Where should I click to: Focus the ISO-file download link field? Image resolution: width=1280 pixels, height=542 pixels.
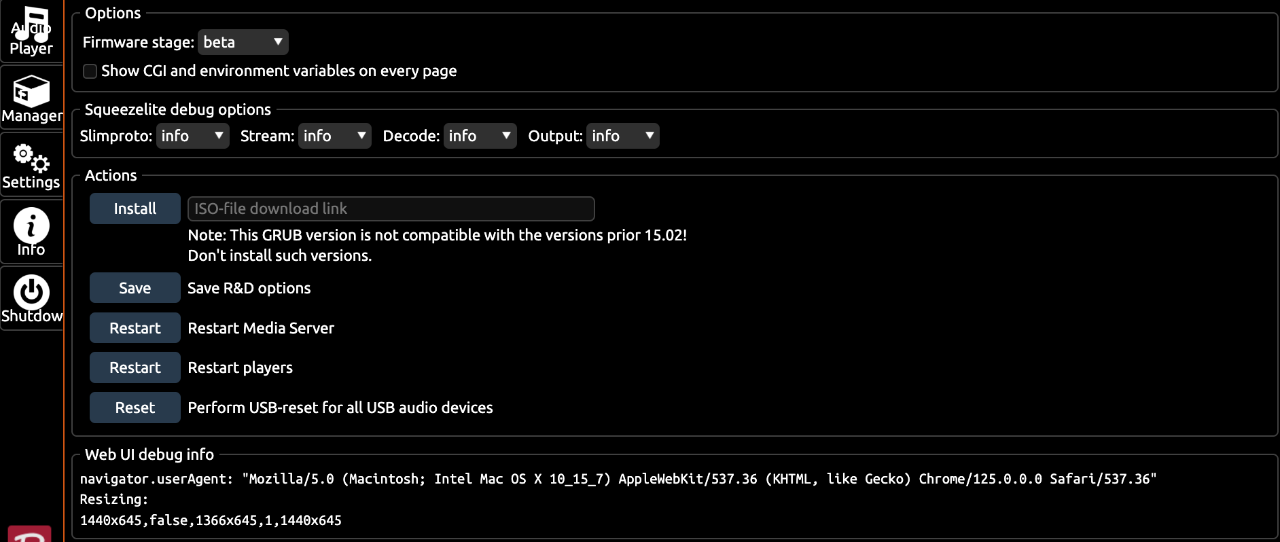click(391, 208)
